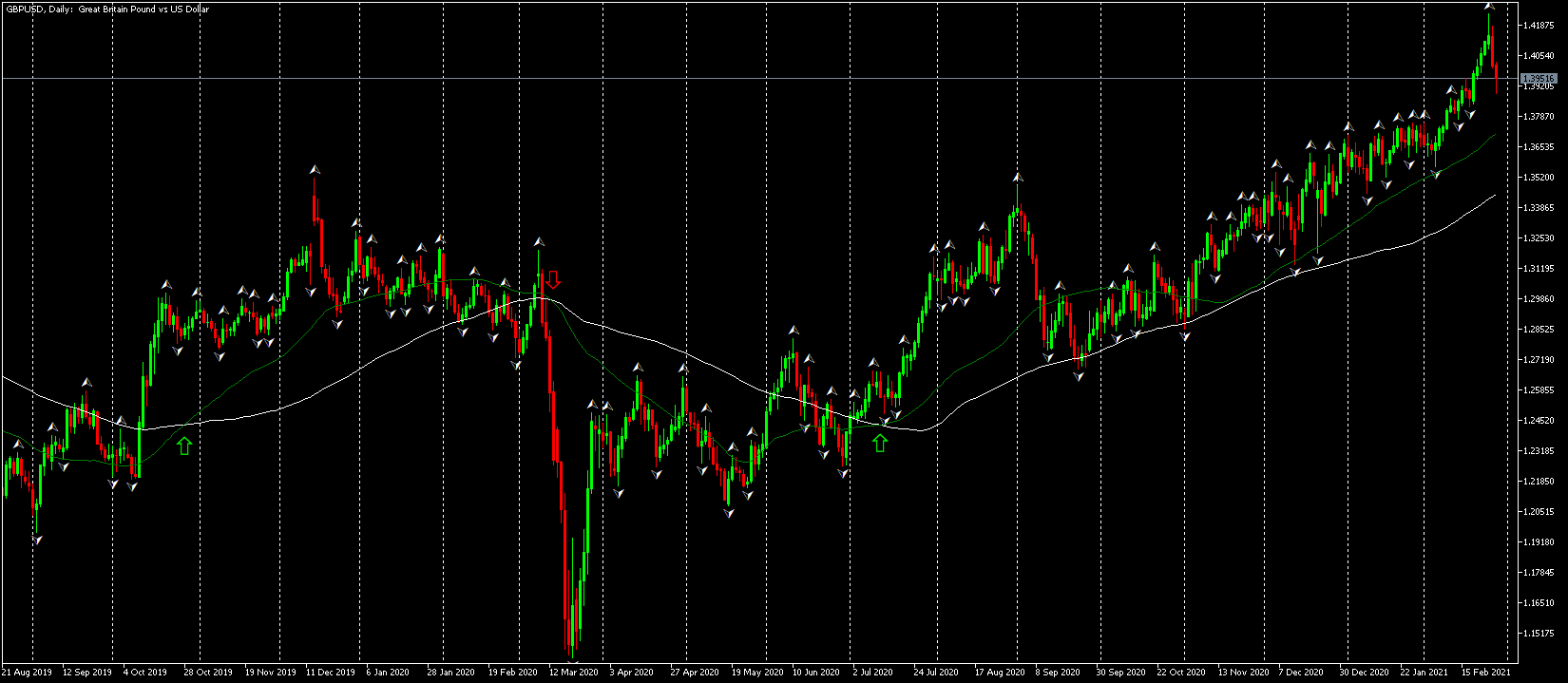
Task: Select the green up arrow near 2 Jul 2020
Action: [880, 442]
